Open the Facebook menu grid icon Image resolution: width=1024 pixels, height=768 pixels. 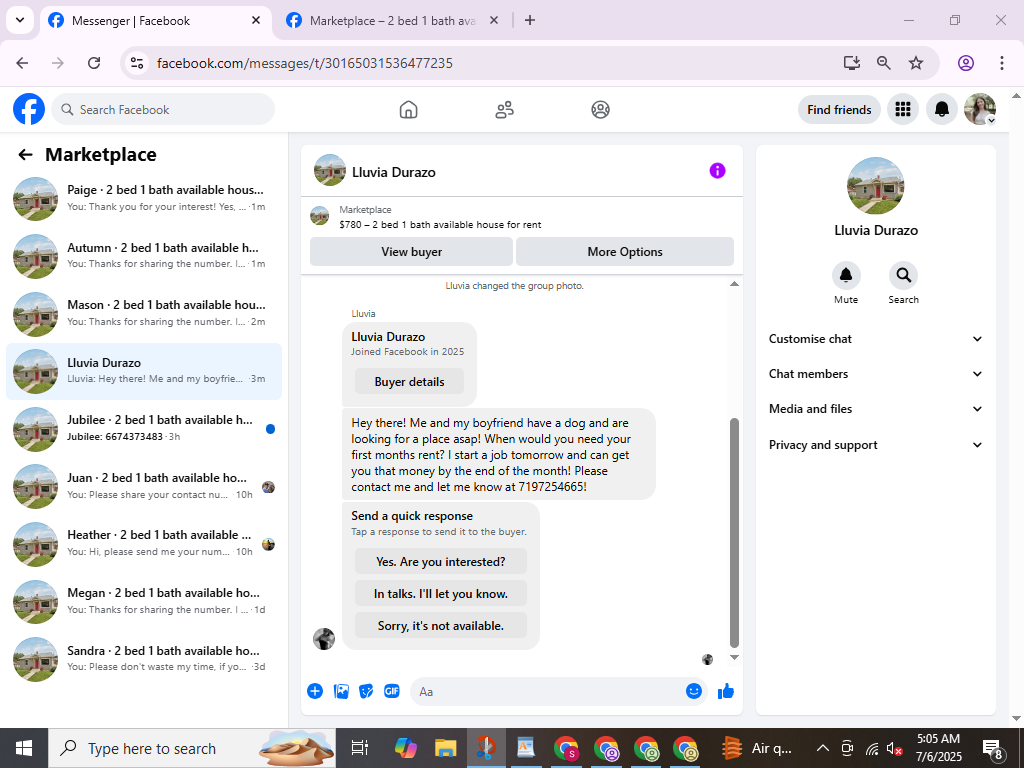point(903,109)
